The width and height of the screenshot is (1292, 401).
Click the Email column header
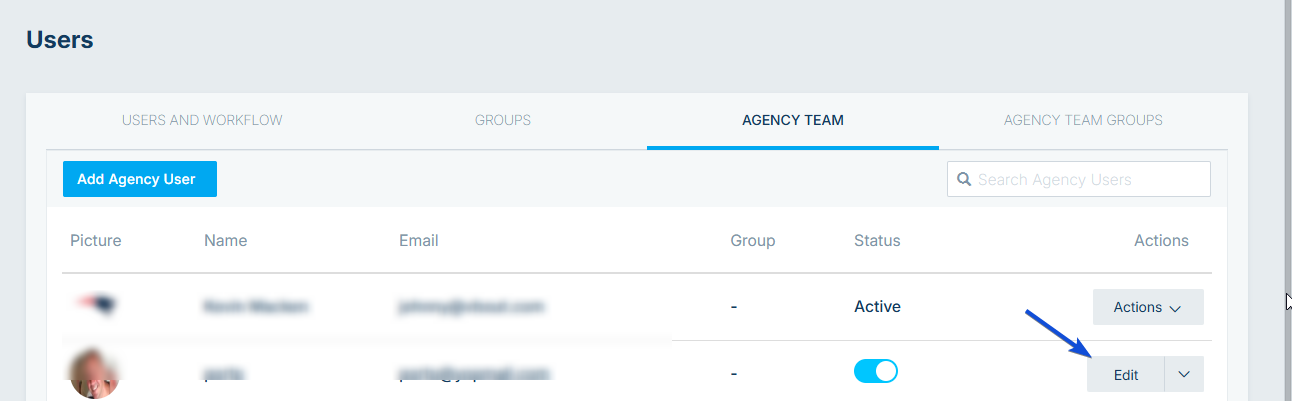click(419, 241)
